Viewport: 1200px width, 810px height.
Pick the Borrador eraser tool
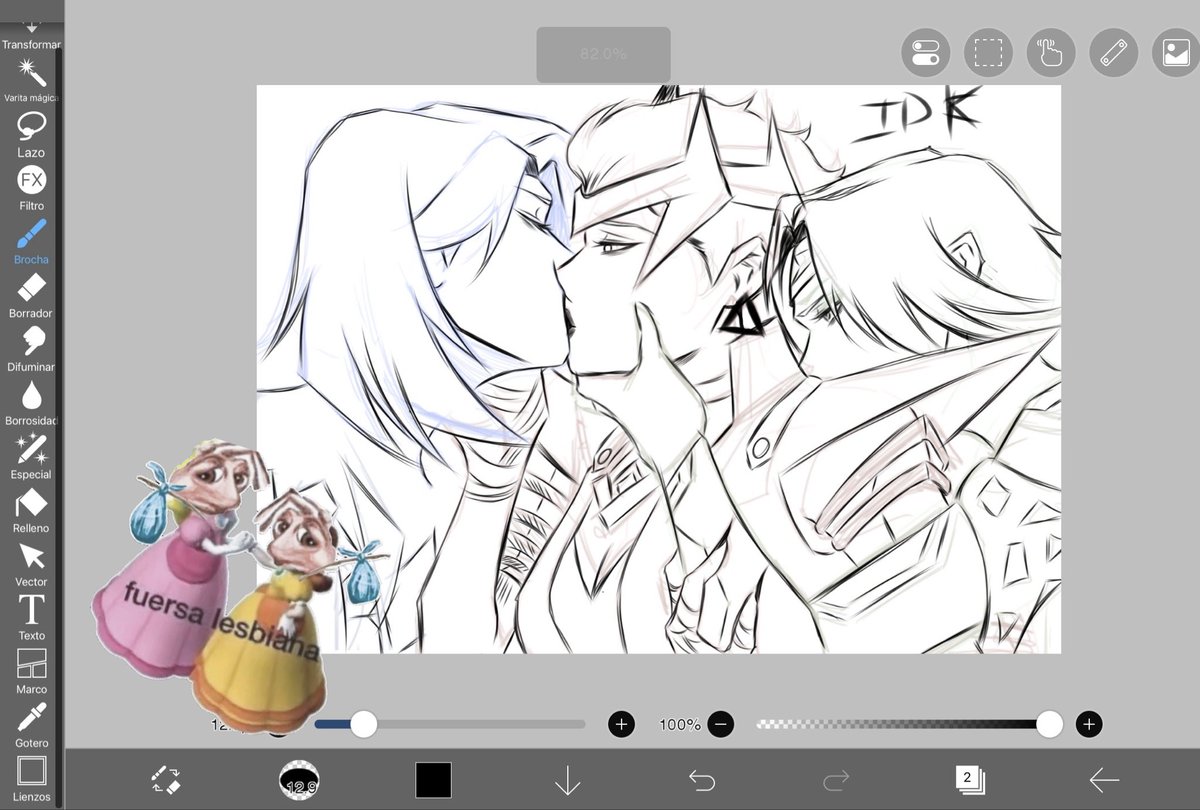(x=31, y=295)
